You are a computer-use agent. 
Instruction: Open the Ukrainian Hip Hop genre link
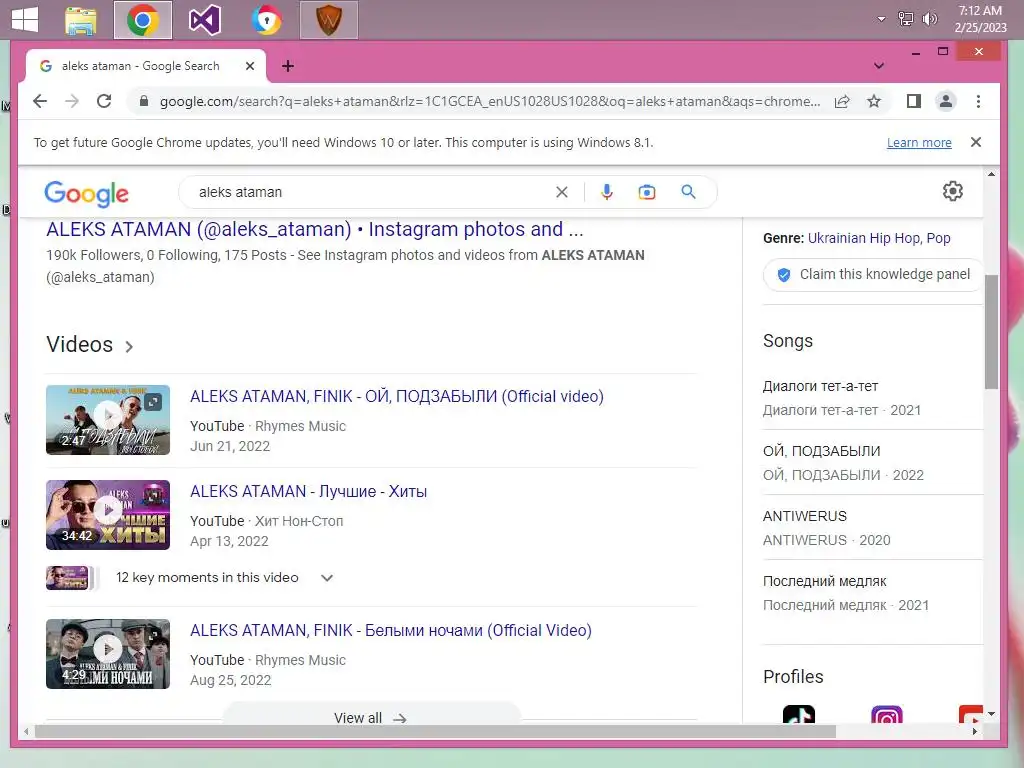coord(864,238)
